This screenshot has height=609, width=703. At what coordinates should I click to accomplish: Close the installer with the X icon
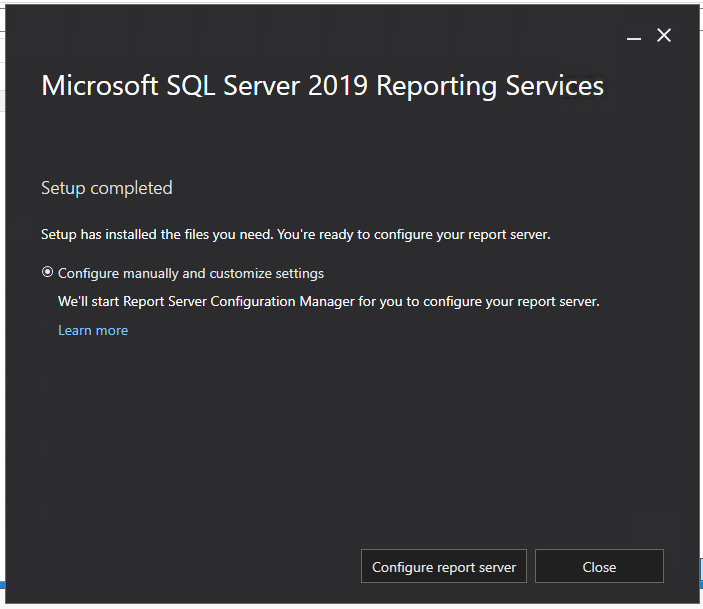(664, 35)
